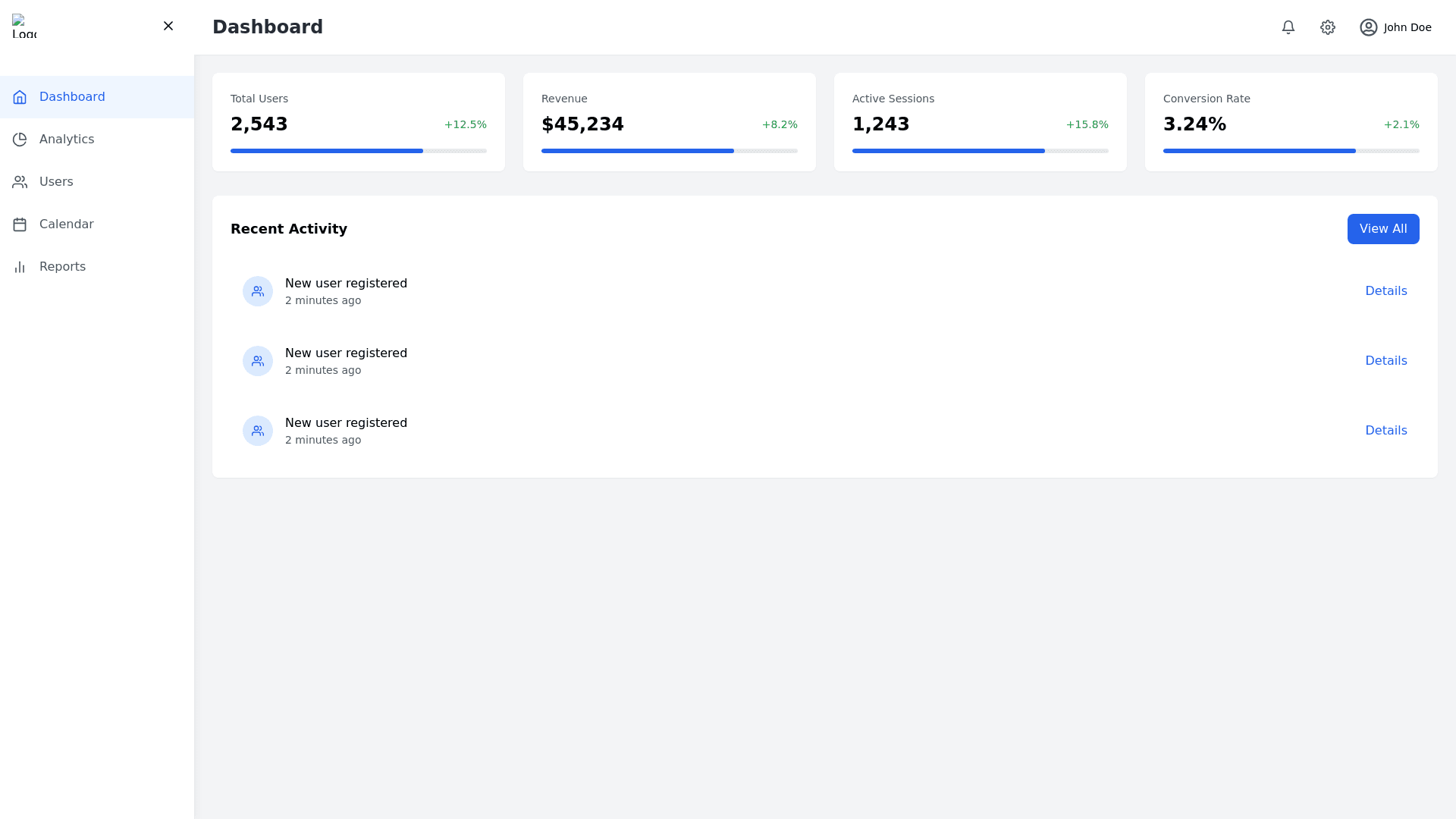
Task: Click the bar chart Reports icon
Action: 20,267
